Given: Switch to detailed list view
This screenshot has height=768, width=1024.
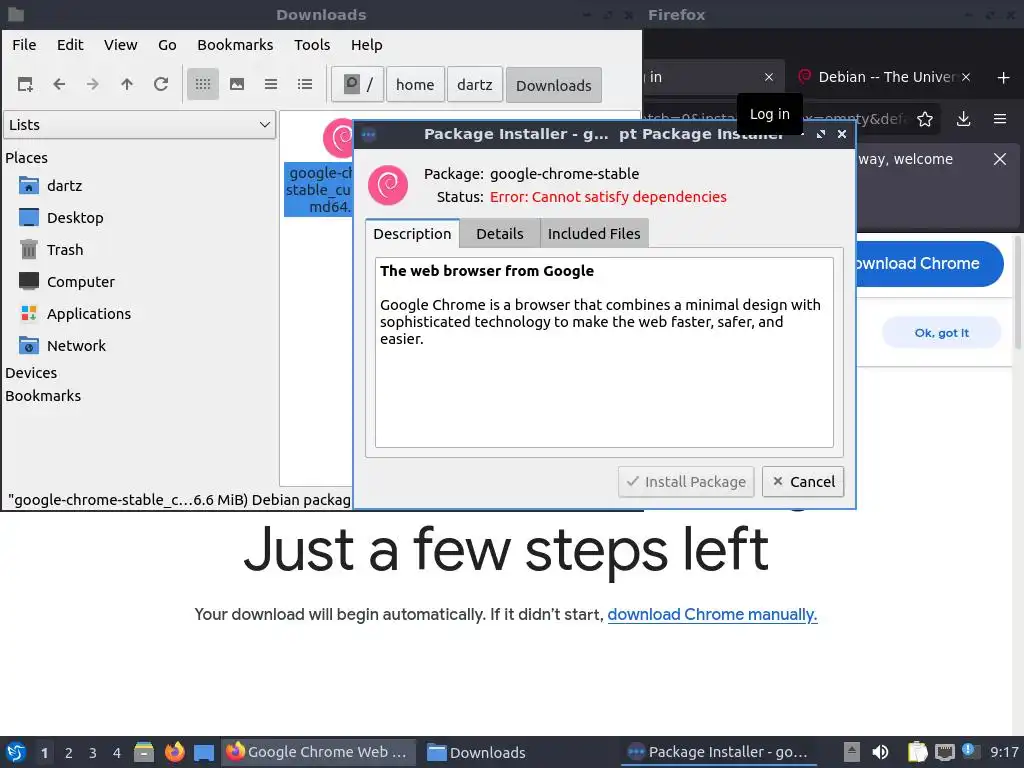Looking at the screenshot, I should (305, 84).
